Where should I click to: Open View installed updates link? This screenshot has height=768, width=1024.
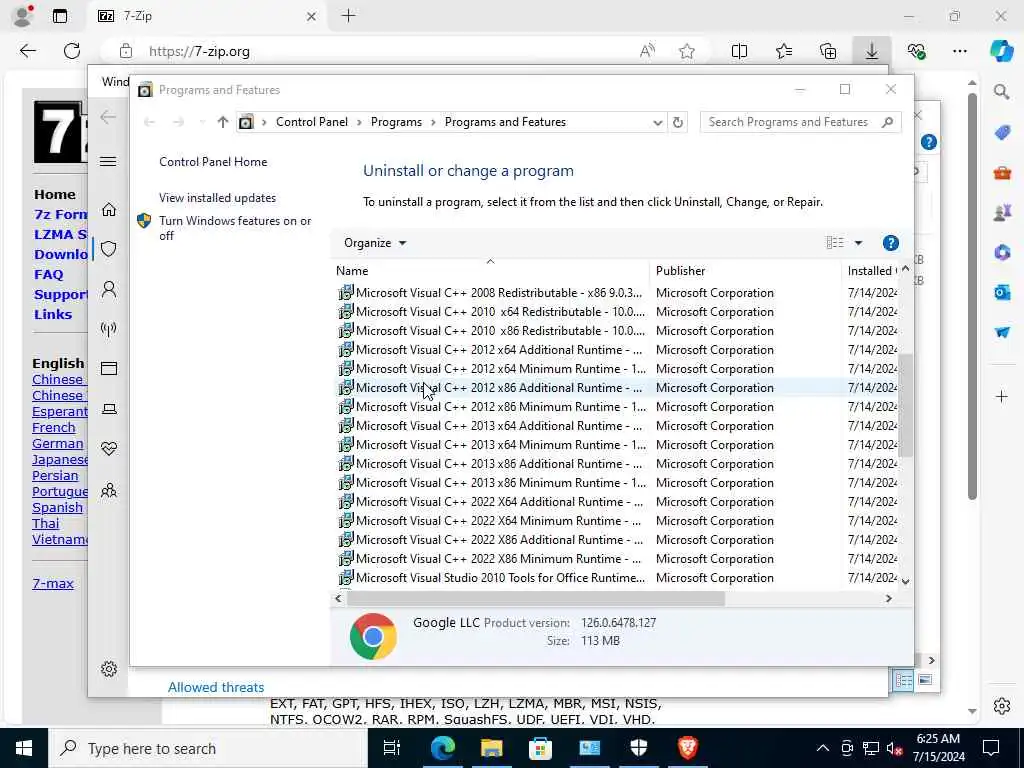coord(217,198)
